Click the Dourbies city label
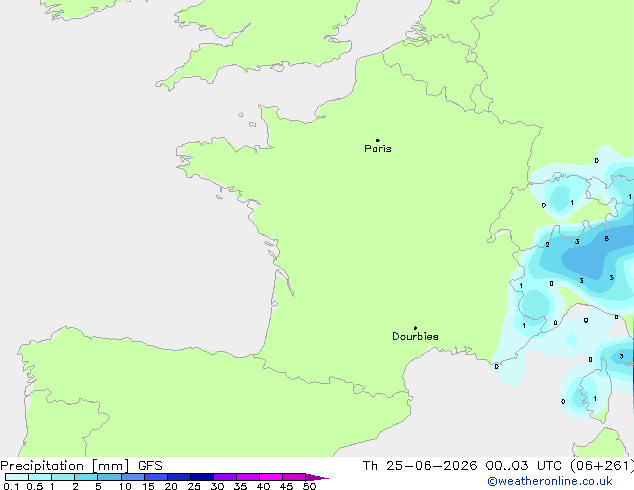Image resolution: width=634 pixels, height=490 pixels. pos(415,336)
